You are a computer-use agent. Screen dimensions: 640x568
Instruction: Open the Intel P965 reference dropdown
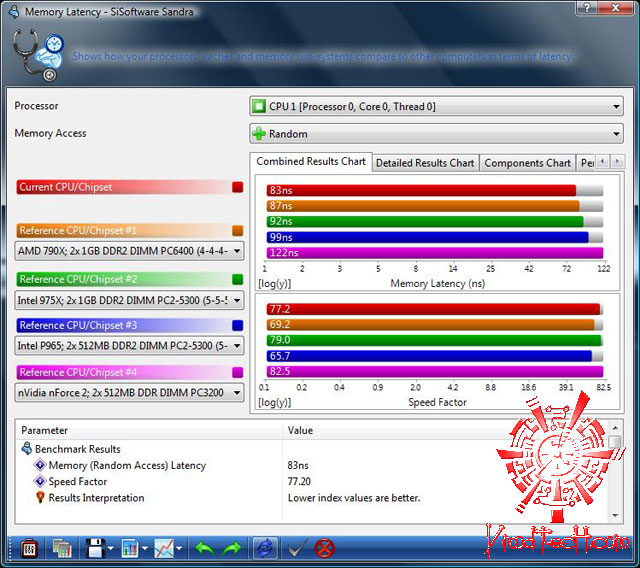129,346
